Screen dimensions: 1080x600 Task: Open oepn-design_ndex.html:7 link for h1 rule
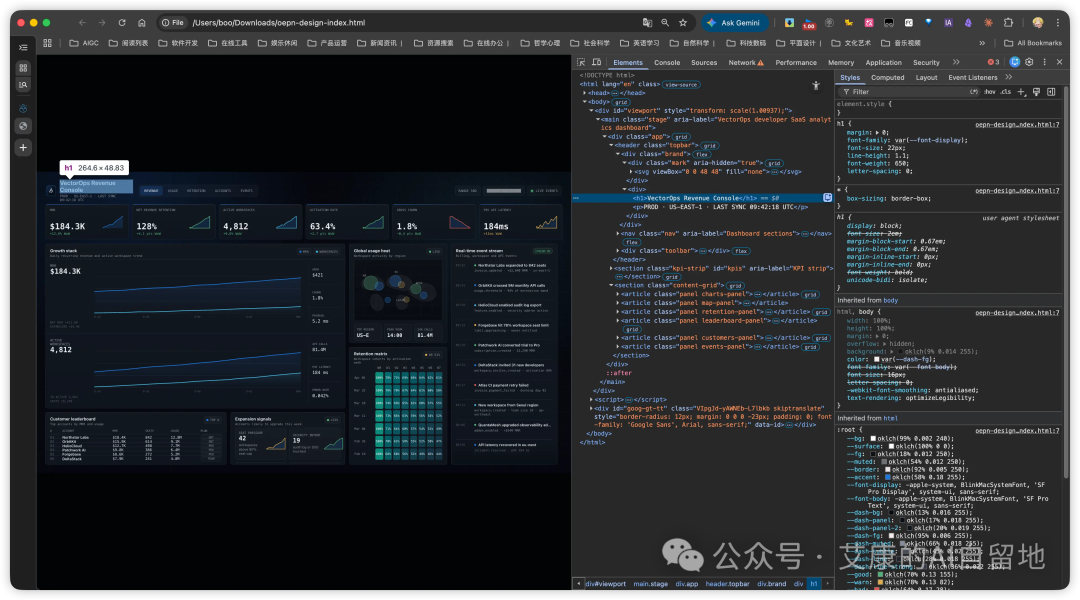tap(1017, 125)
